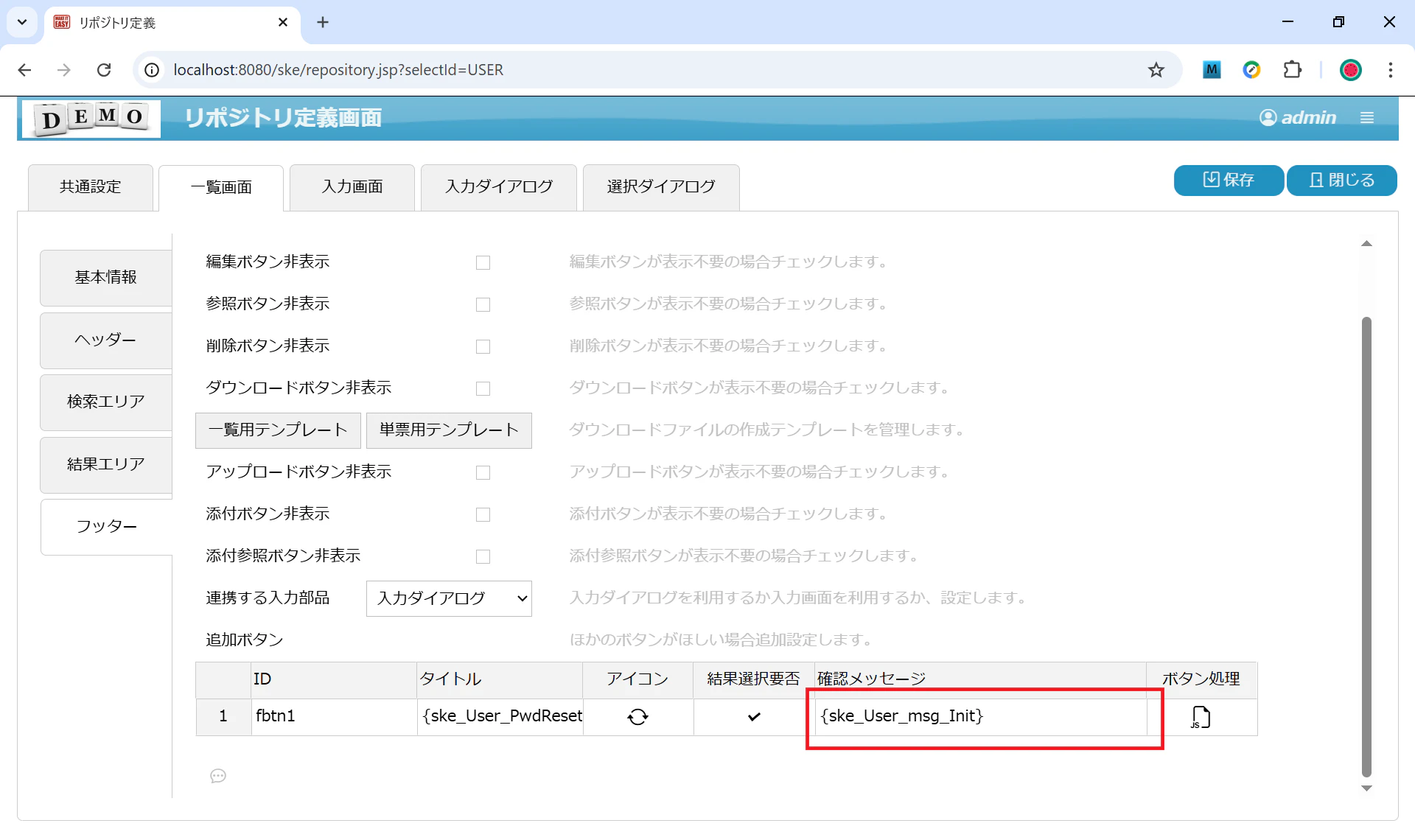The image size is (1415, 840).
Task: Bookmark this page with star icon
Action: [1156, 70]
